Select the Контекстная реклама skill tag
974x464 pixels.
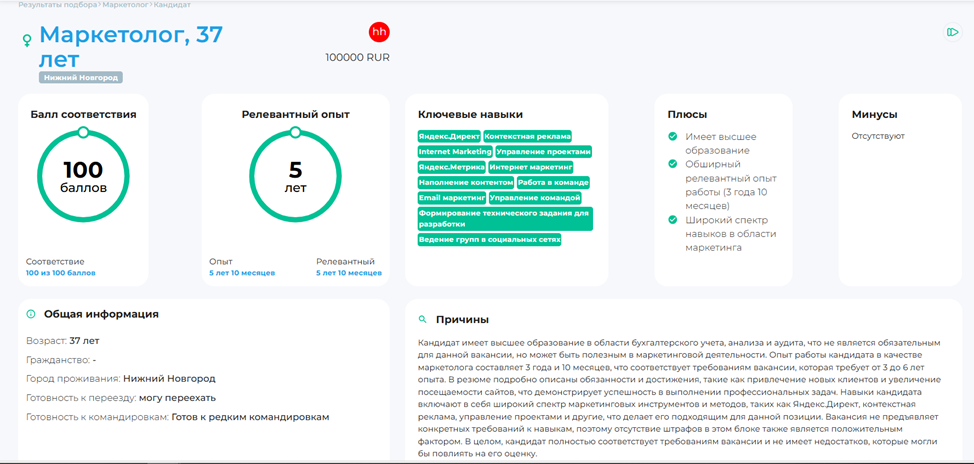[528, 136]
